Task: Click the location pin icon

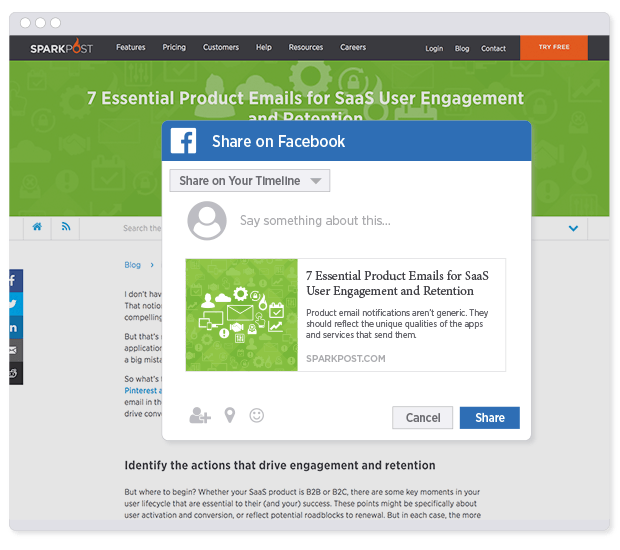Action: pyautogui.click(x=230, y=416)
